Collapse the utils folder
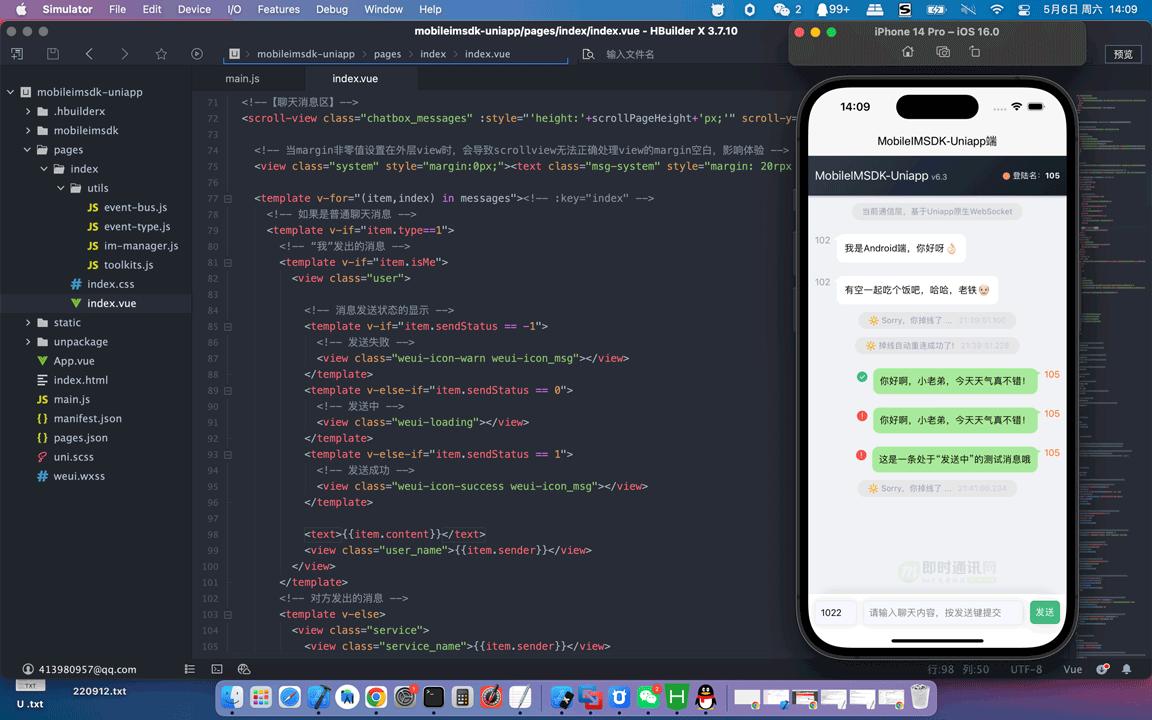Screen dimensions: 1152x720 pyautogui.click(x=61, y=187)
